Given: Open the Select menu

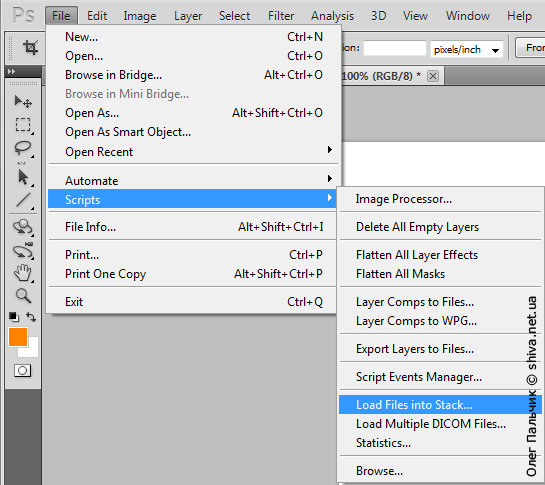Looking at the screenshot, I should tap(234, 16).
